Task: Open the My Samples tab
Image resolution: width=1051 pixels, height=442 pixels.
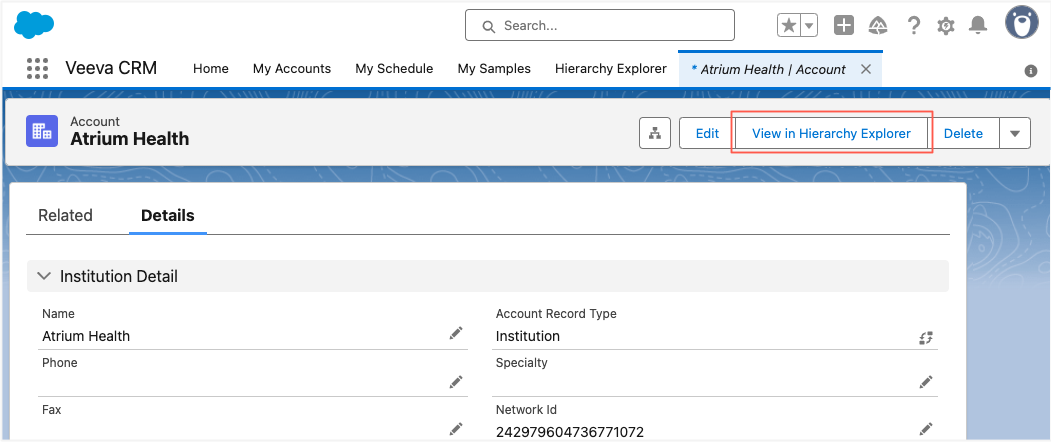Action: coord(494,68)
